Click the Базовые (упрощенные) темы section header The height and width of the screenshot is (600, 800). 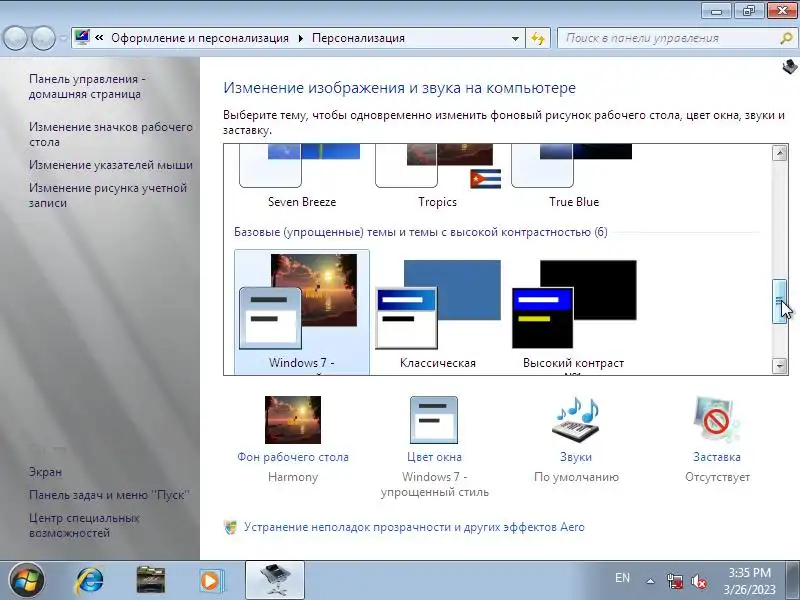421,232
